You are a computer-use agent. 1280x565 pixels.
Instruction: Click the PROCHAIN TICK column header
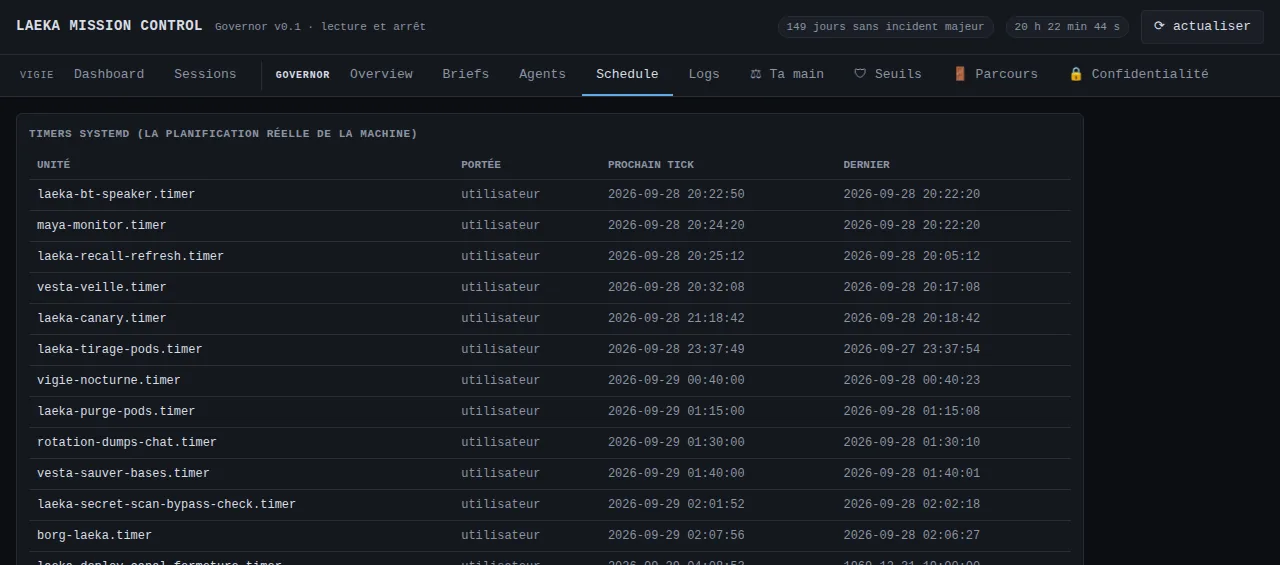651,165
